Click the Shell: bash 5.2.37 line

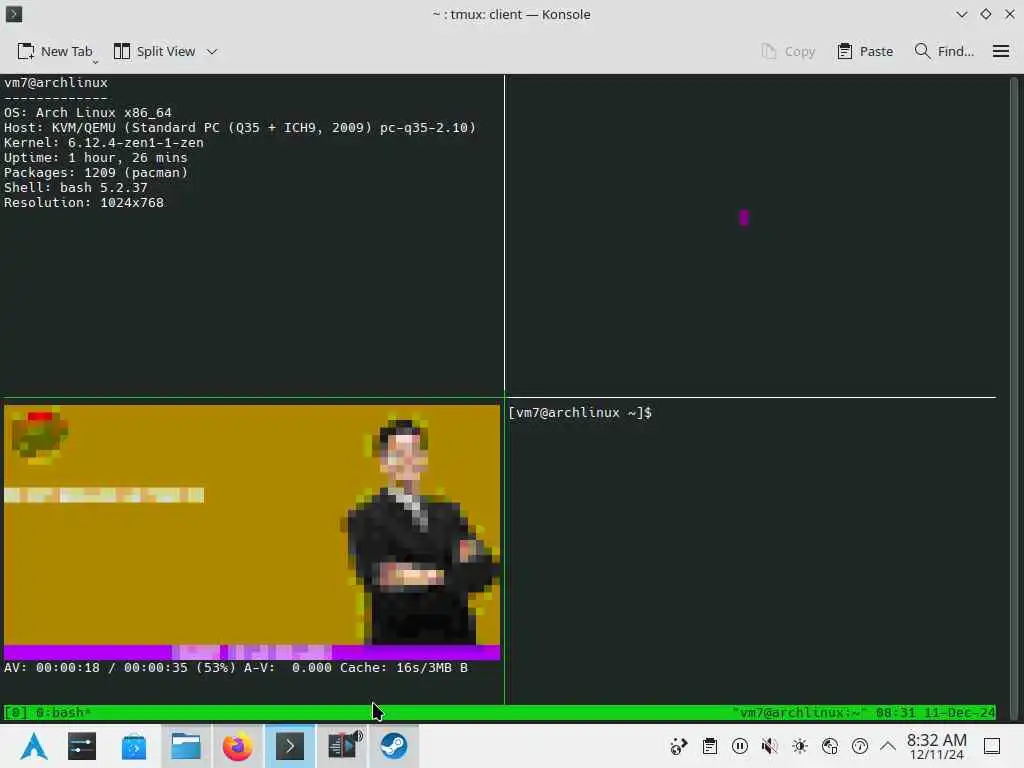tap(76, 187)
